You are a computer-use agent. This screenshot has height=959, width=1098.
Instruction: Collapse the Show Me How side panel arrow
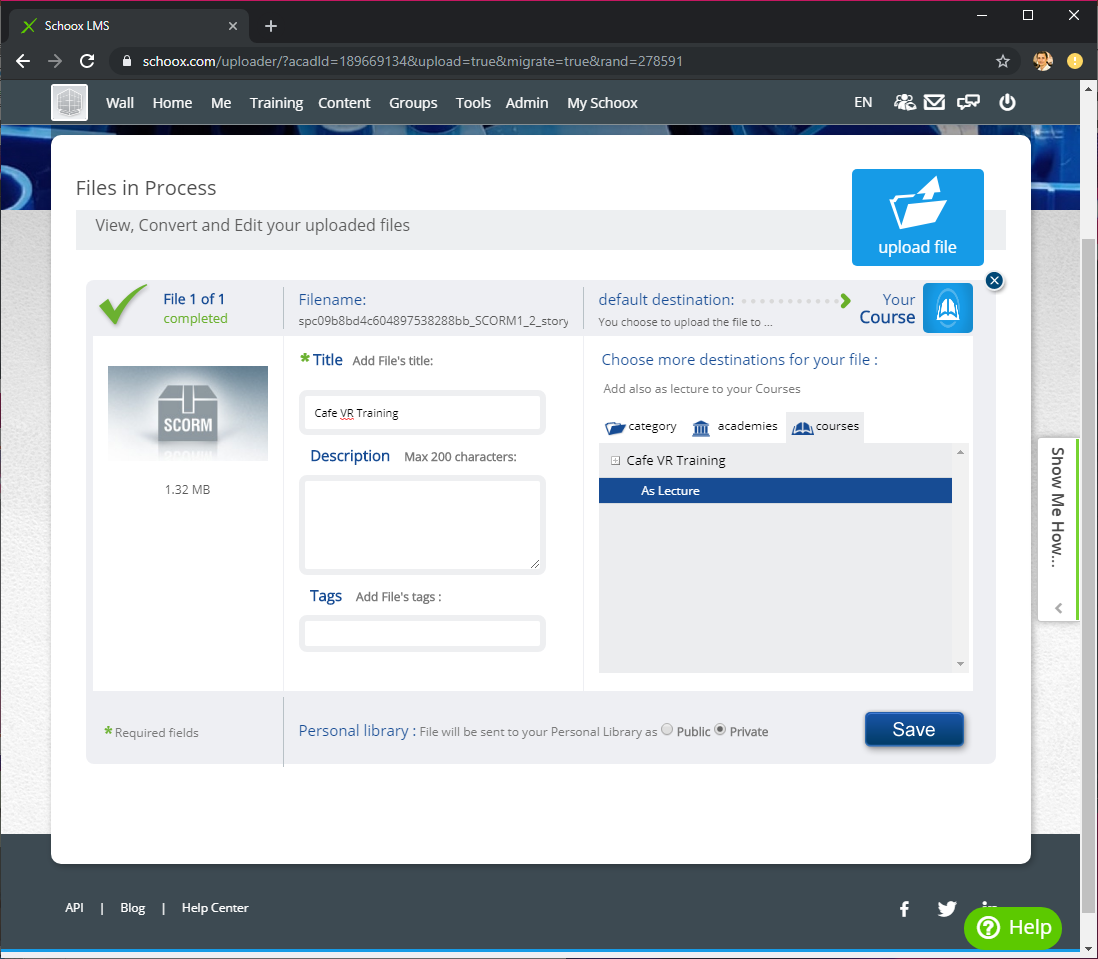coord(1059,608)
